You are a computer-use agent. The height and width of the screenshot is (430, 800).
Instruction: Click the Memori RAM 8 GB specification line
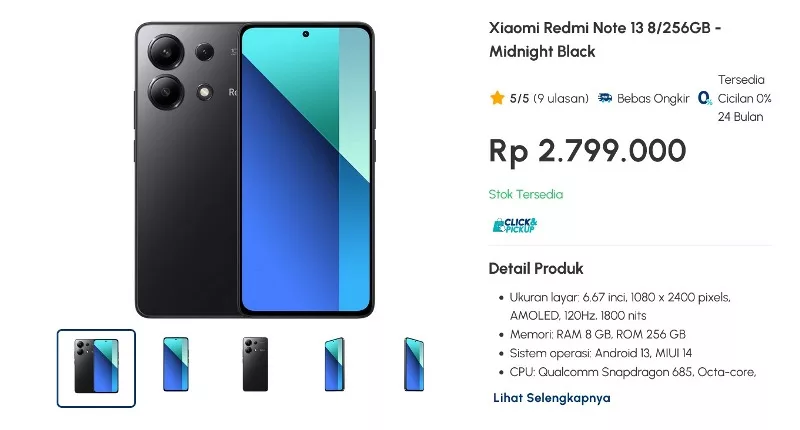597,335
